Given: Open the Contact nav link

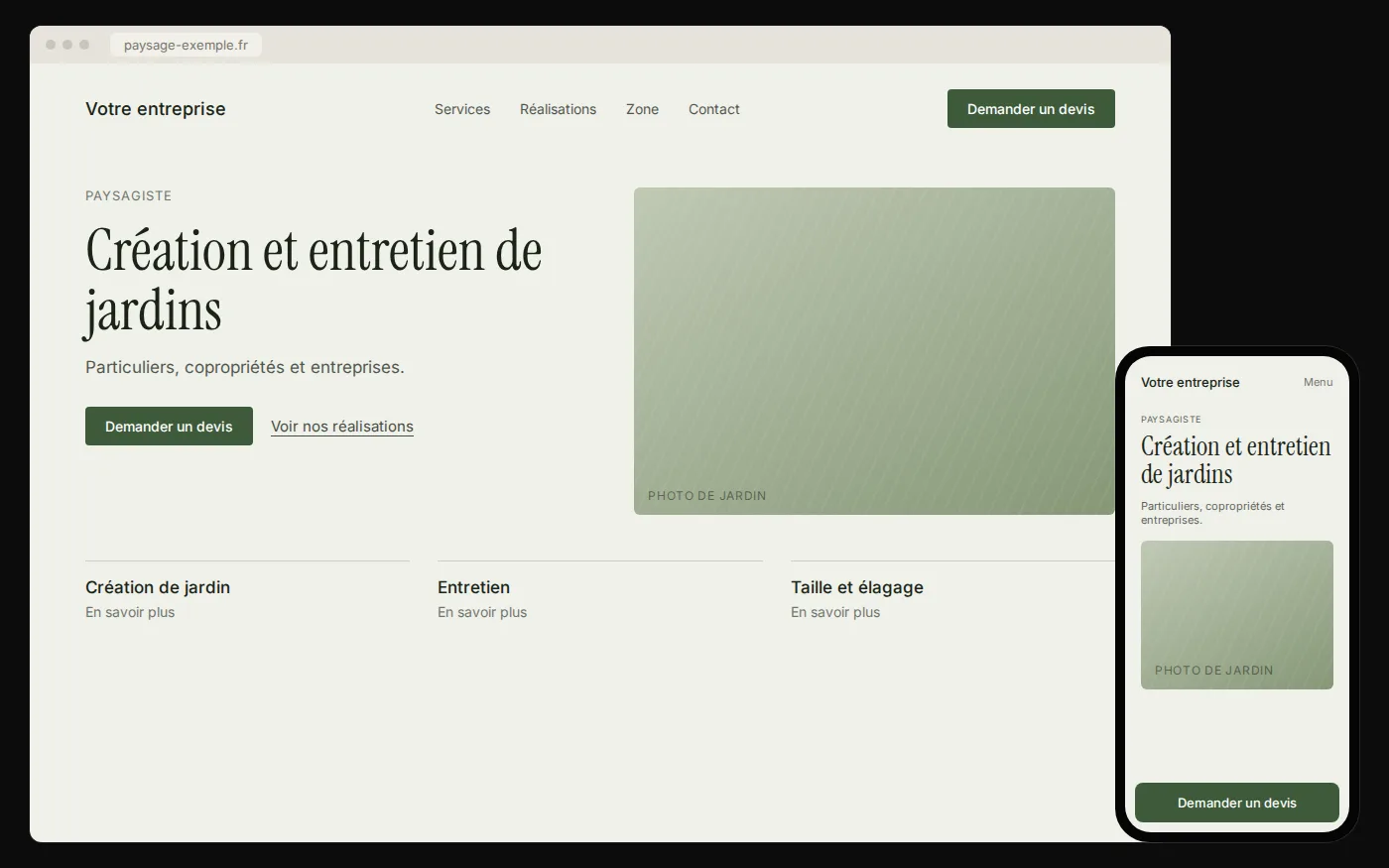Looking at the screenshot, I should 714,109.
